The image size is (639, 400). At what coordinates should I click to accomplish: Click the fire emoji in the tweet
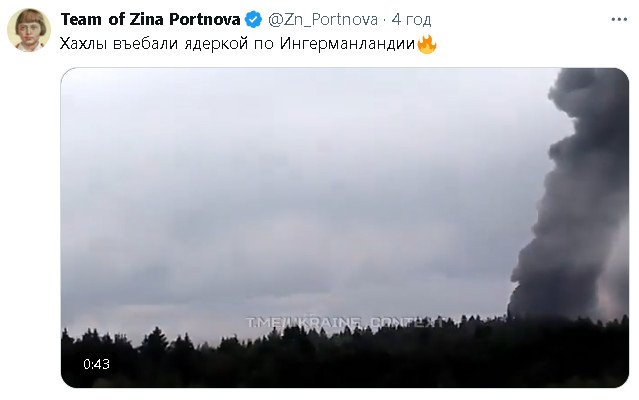(427, 44)
